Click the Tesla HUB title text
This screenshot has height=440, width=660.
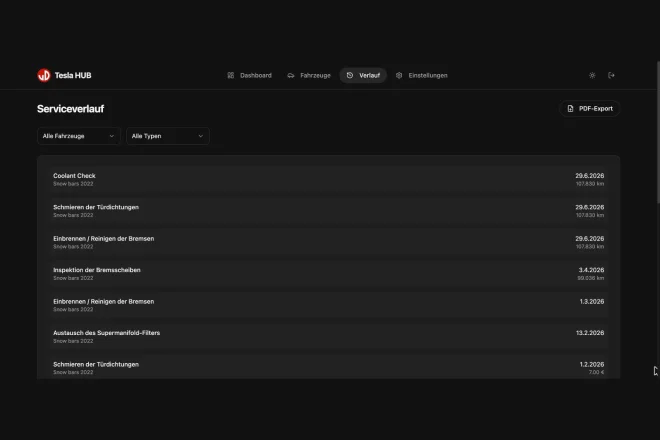click(73, 75)
